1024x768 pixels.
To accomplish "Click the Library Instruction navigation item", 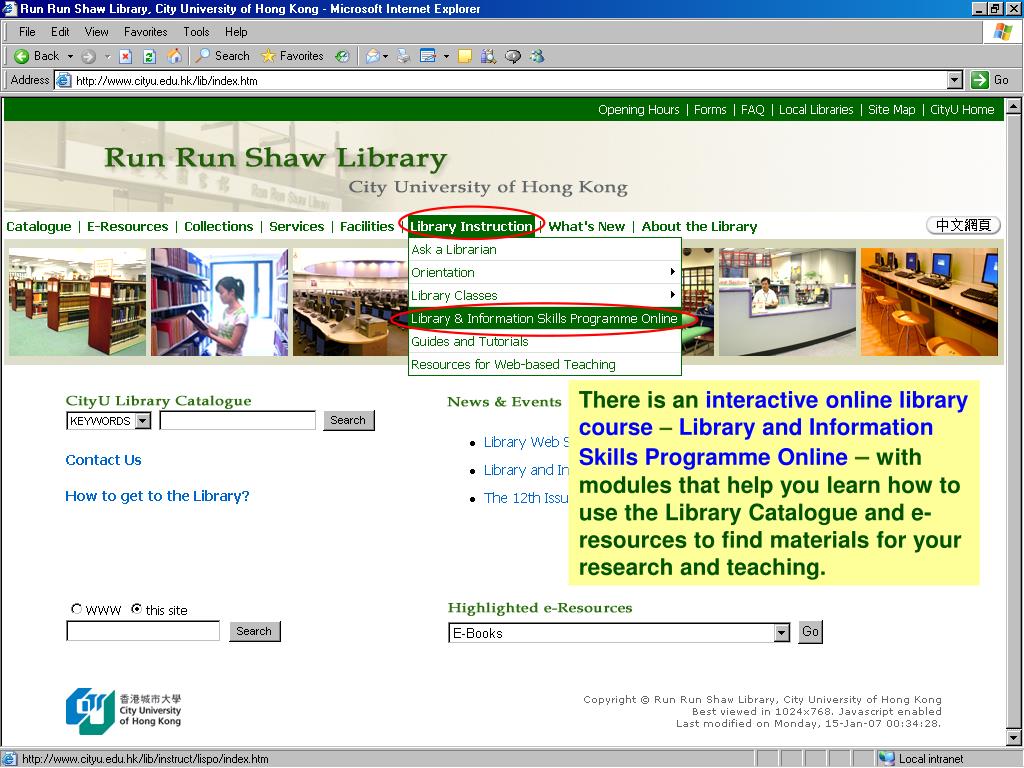I will tap(471, 227).
